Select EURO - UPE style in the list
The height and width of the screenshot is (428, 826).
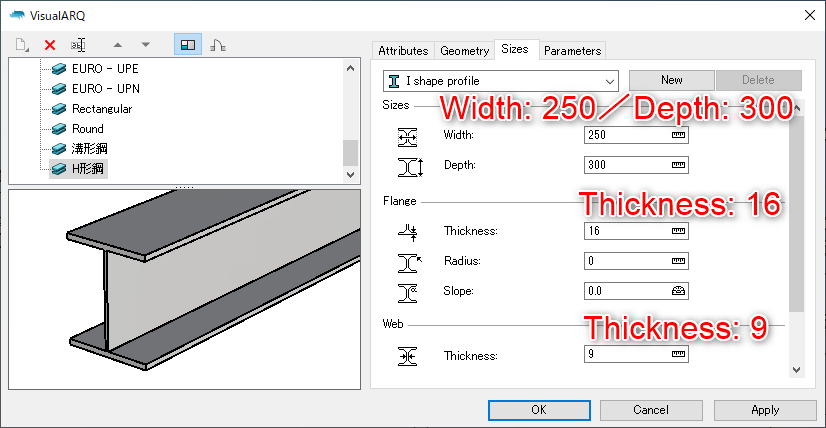[105, 69]
